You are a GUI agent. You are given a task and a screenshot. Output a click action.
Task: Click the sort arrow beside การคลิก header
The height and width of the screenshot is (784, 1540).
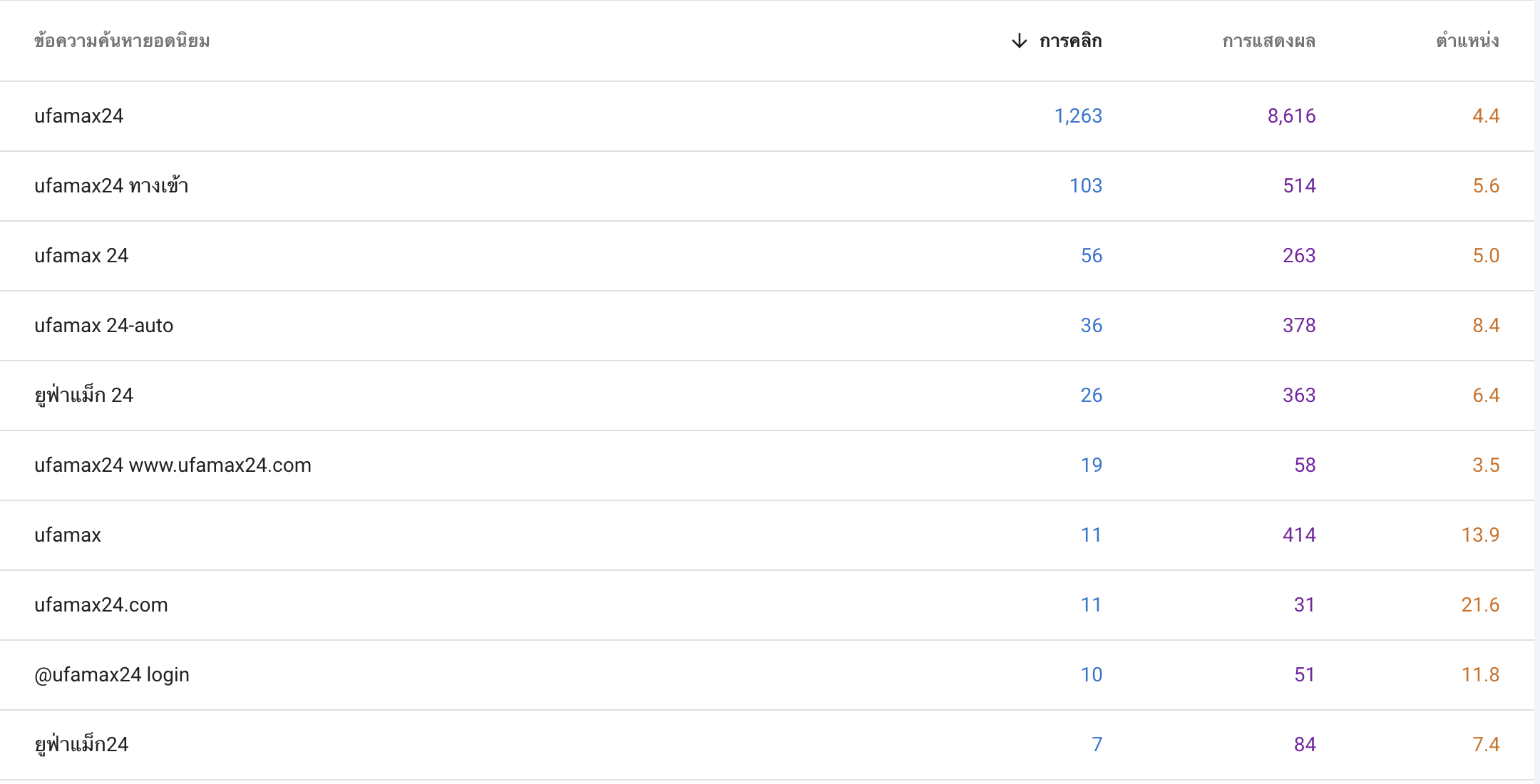point(1020,41)
